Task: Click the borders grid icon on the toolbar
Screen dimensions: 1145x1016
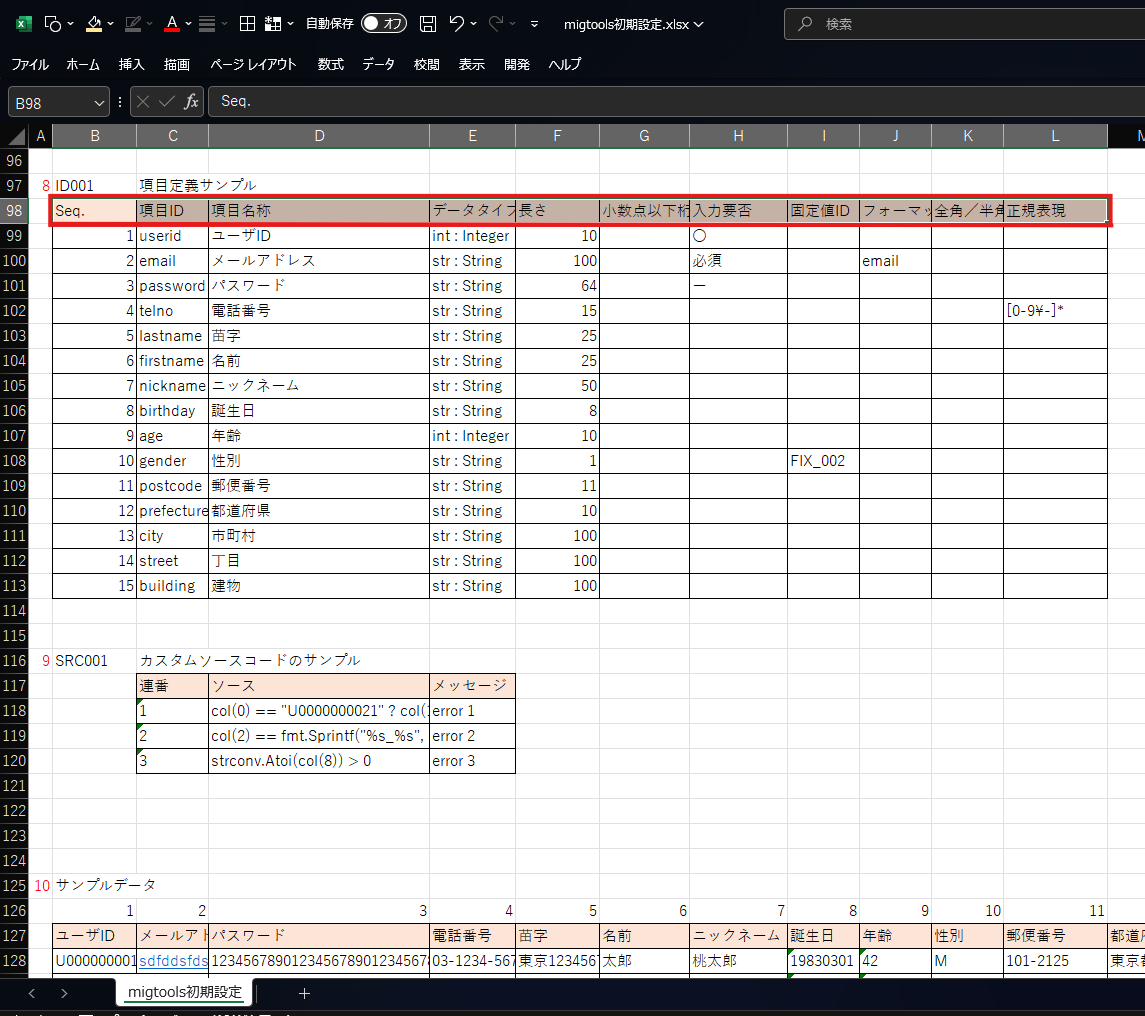Action: (x=246, y=24)
